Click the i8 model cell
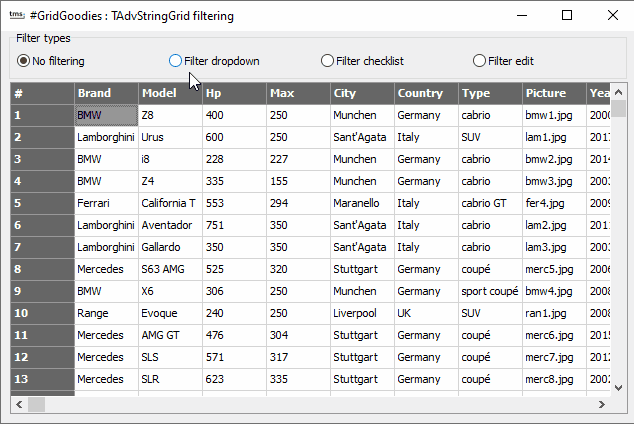This screenshot has height=426, width=634. [170, 159]
